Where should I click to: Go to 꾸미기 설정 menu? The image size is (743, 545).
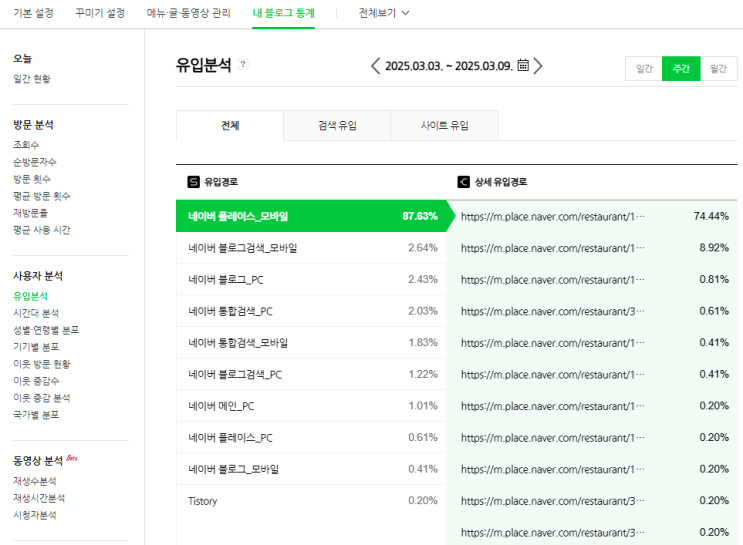(100, 13)
